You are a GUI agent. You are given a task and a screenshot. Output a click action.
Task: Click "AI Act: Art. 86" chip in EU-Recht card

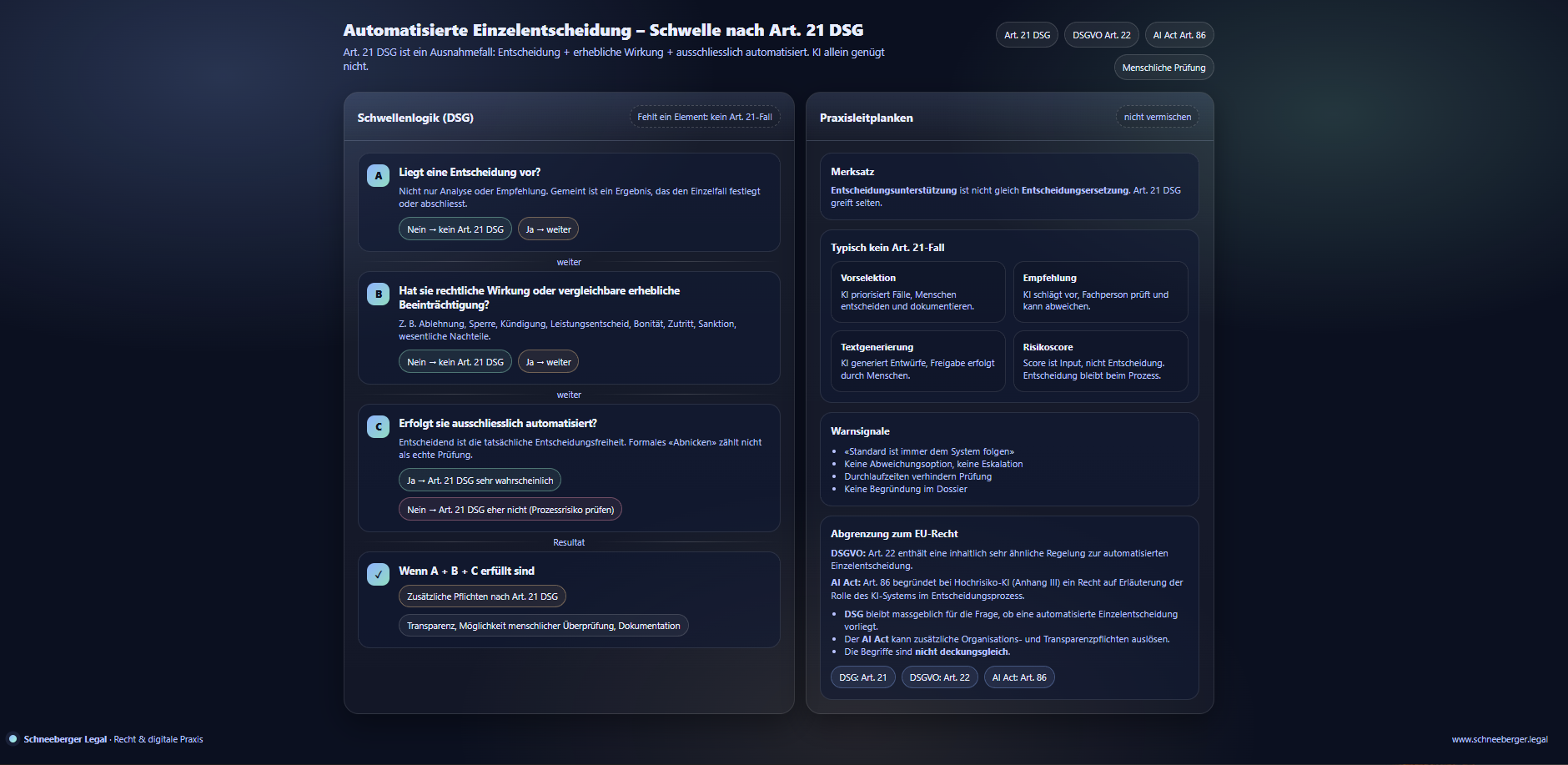[x=1019, y=677]
